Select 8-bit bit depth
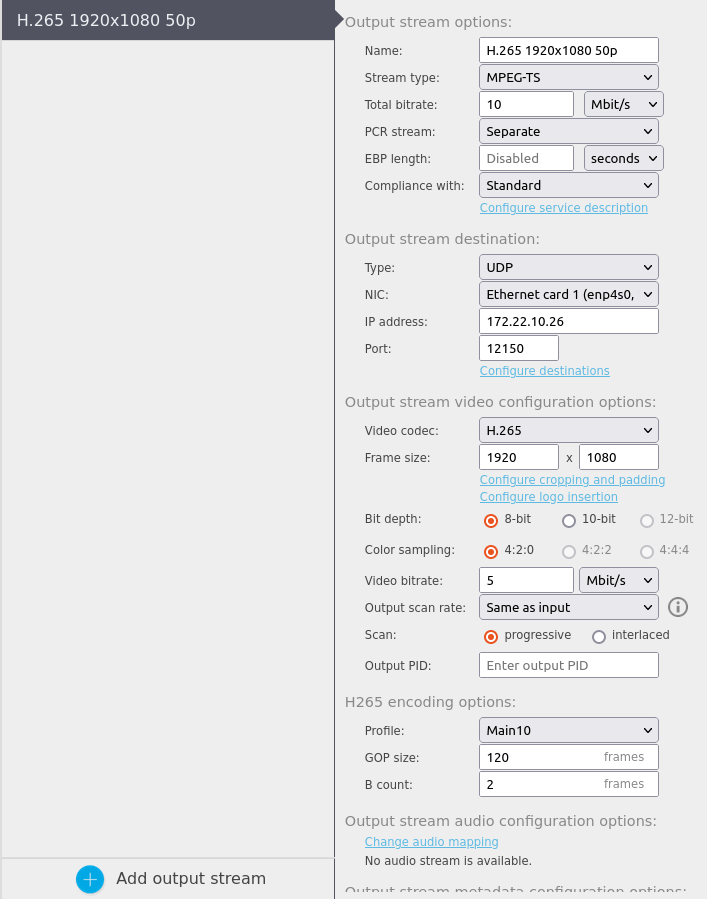The width and height of the screenshot is (707, 899). 491,521
